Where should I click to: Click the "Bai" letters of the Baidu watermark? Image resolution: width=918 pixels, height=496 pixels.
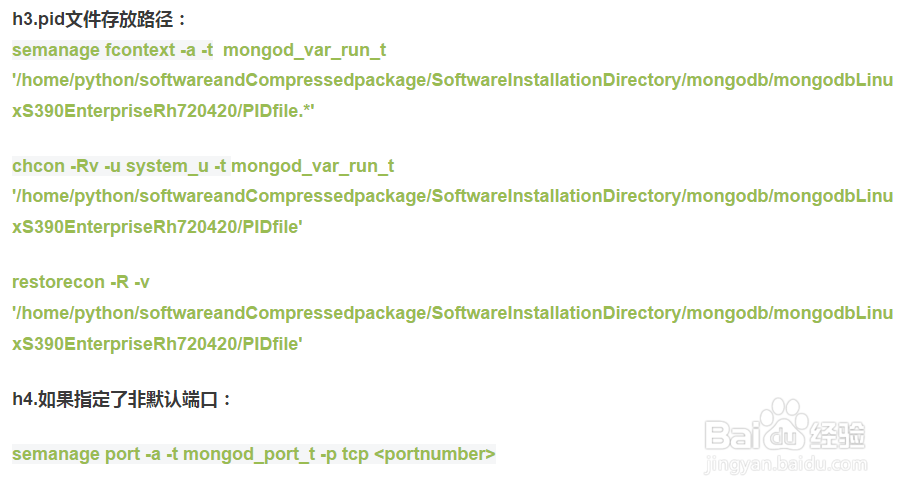735,433
